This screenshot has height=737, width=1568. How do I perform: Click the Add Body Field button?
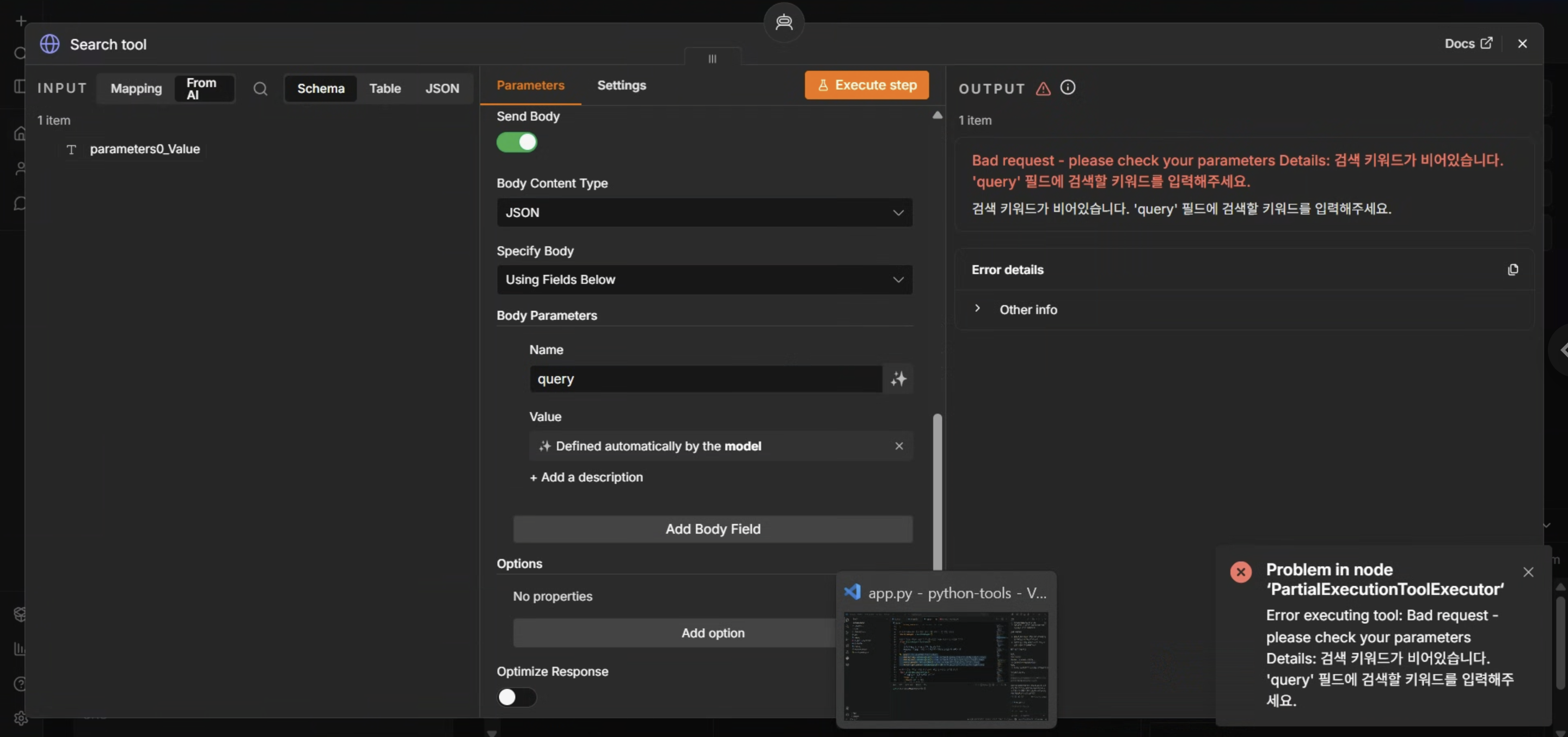pos(712,530)
